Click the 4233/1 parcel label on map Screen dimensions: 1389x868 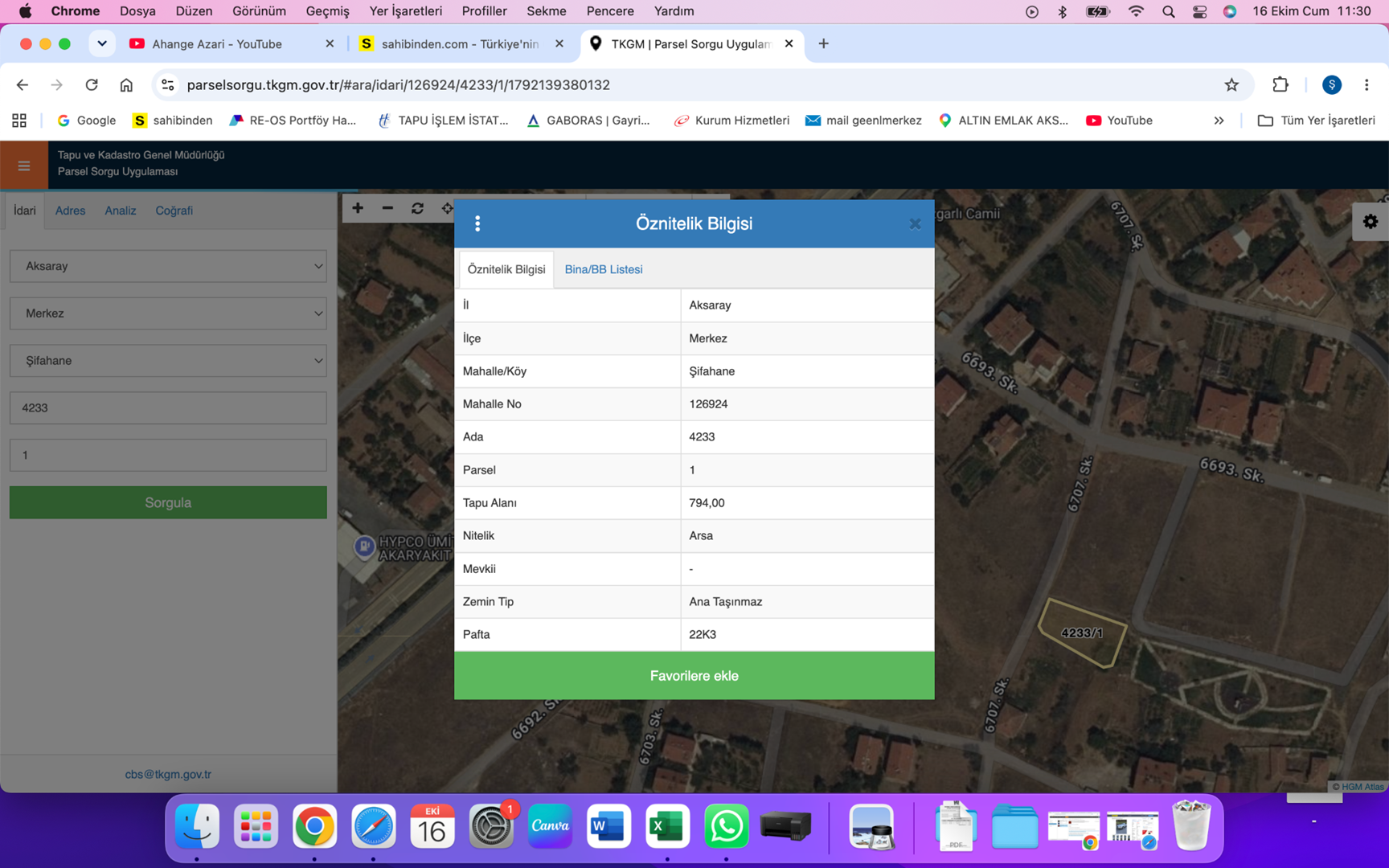(x=1082, y=633)
